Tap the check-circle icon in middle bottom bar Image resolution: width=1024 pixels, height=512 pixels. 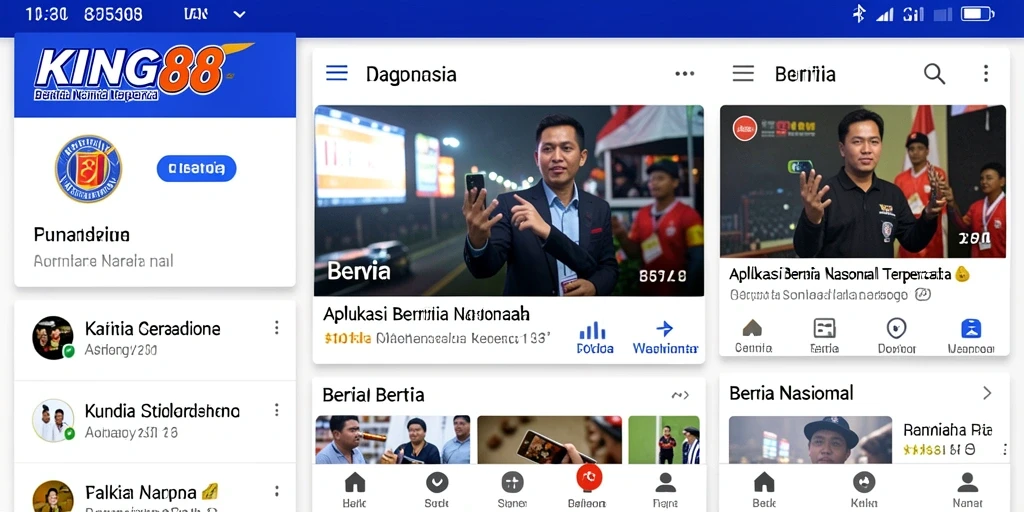coord(437,483)
